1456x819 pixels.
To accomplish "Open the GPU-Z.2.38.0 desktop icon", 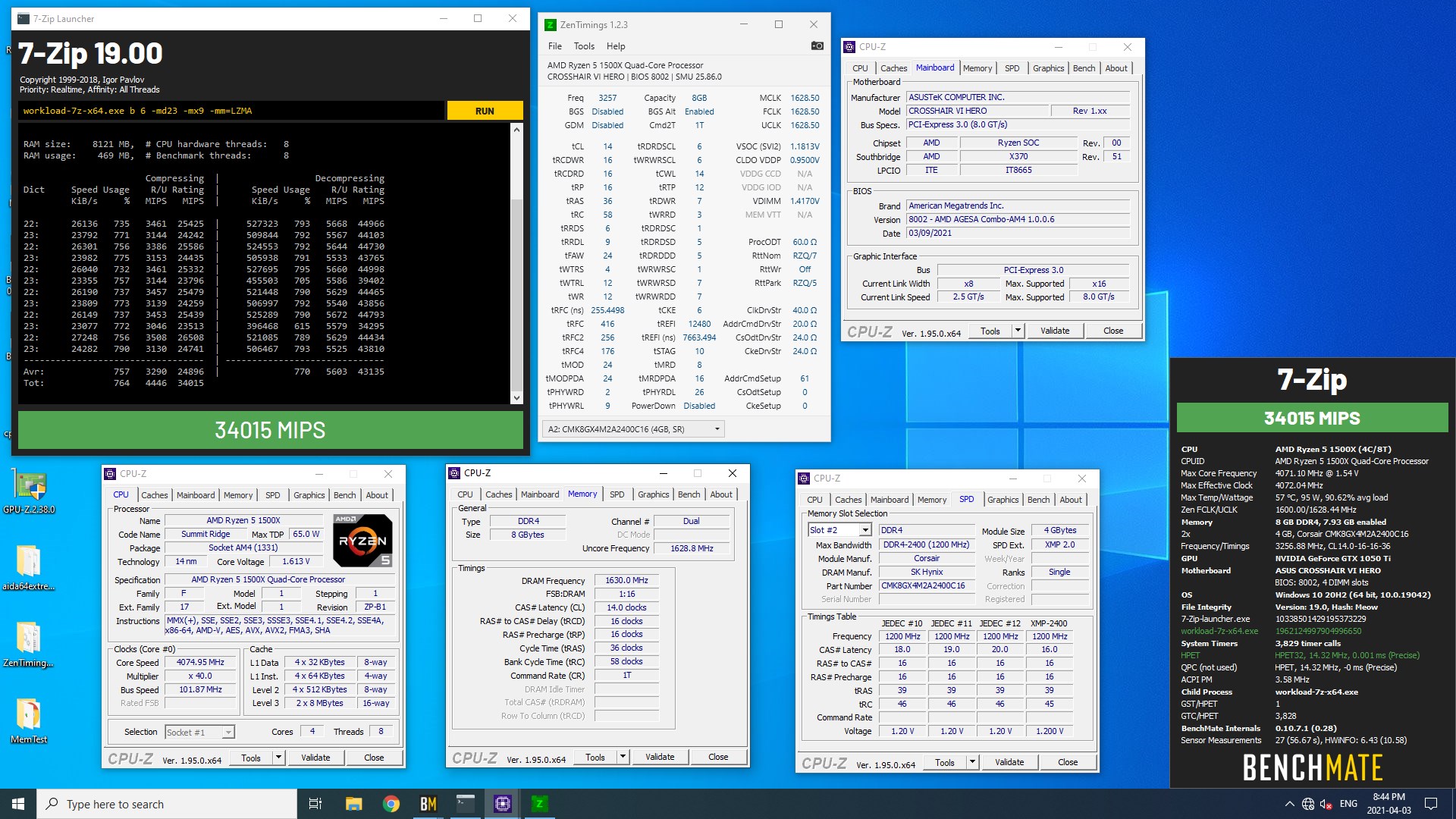I will (x=29, y=491).
